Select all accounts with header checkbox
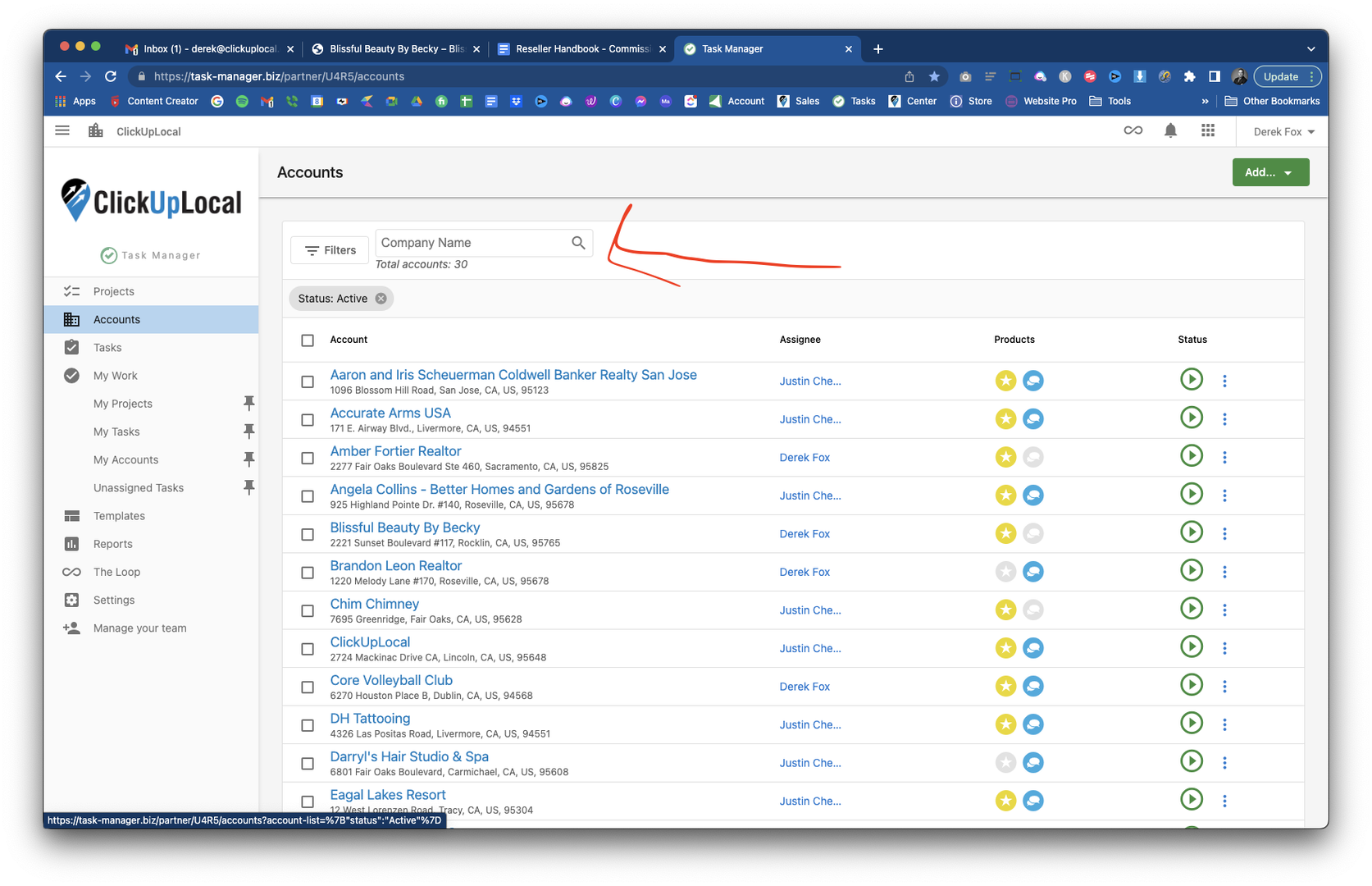Image resolution: width=1372 pixels, height=886 pixels. click(308, 340)
